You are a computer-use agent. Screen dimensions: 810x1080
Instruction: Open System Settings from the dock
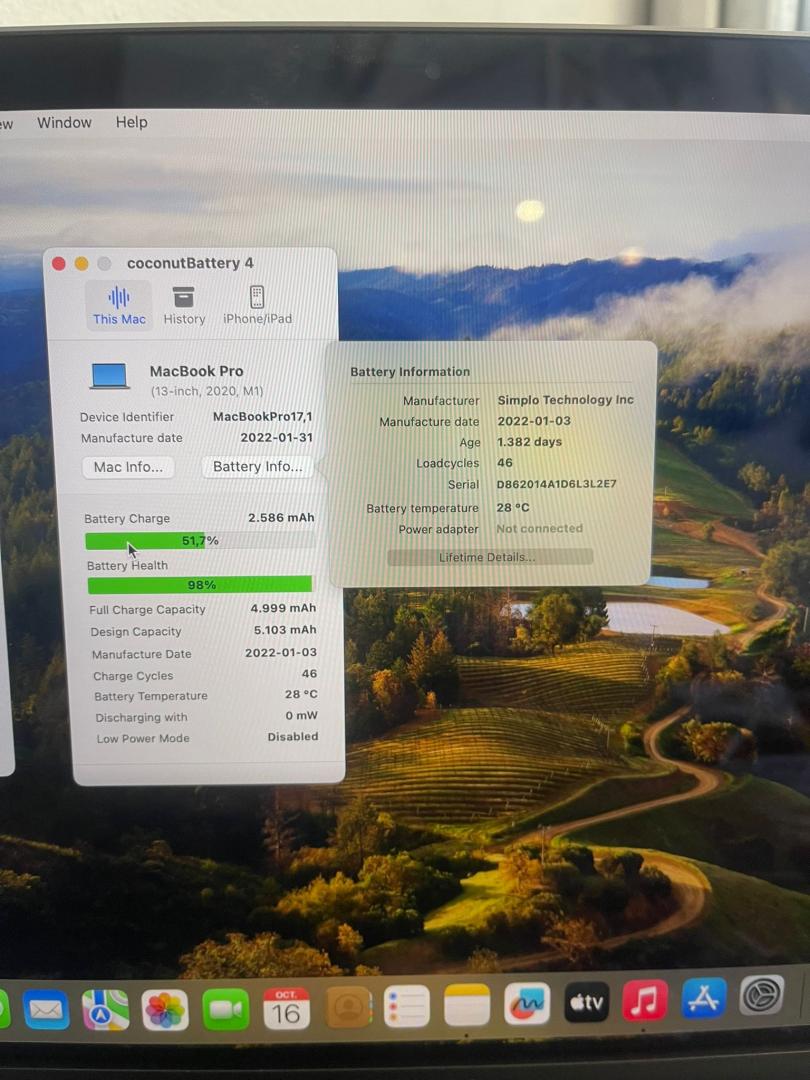pyautogui.click(x=761, y=995)
